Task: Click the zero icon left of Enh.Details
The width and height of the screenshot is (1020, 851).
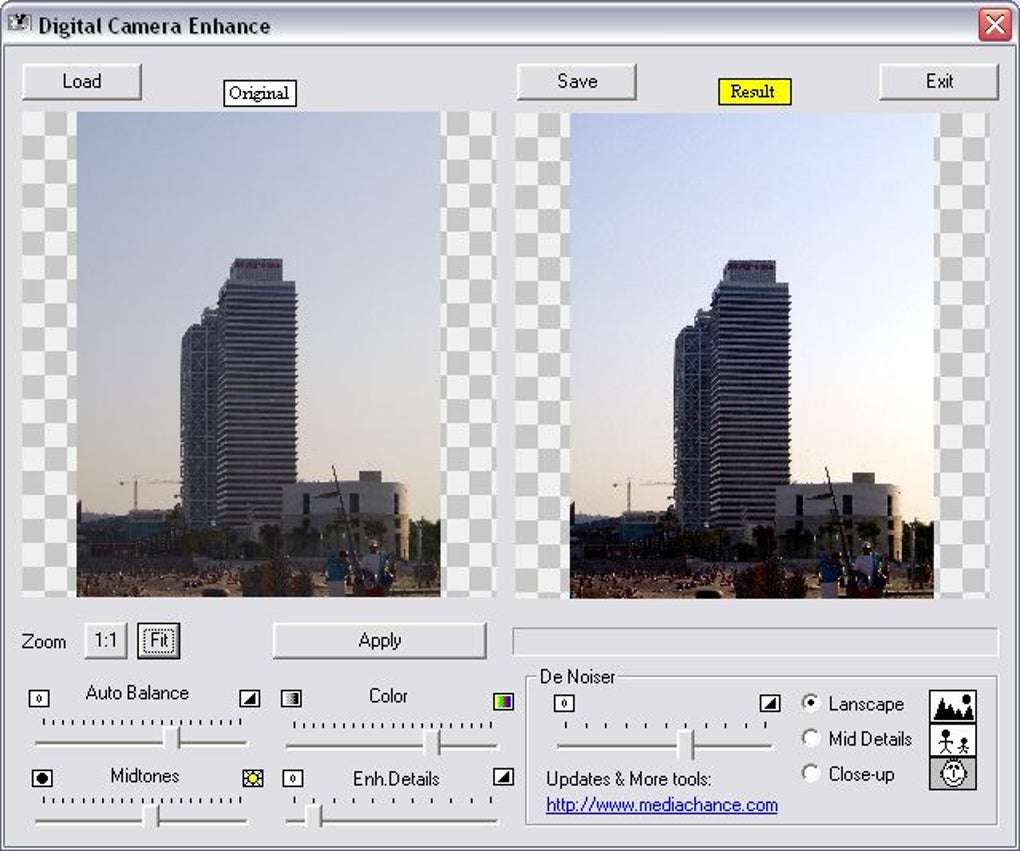Action: tap(293, 778)
